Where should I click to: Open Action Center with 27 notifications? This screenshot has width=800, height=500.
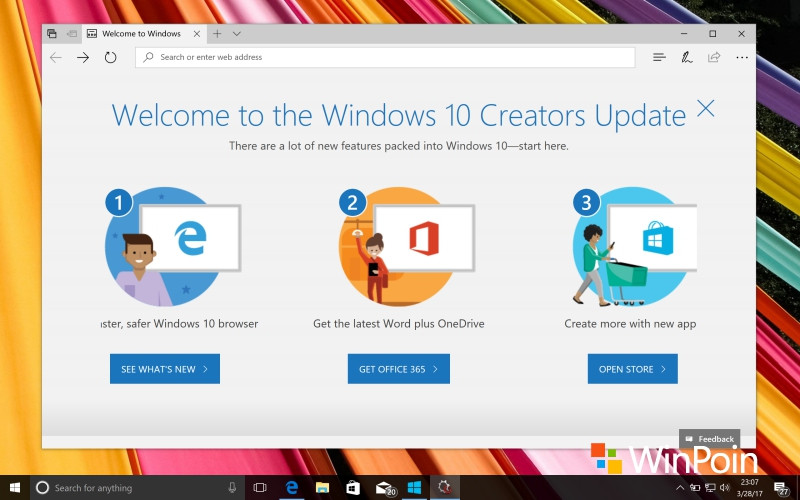coord(781,488)
